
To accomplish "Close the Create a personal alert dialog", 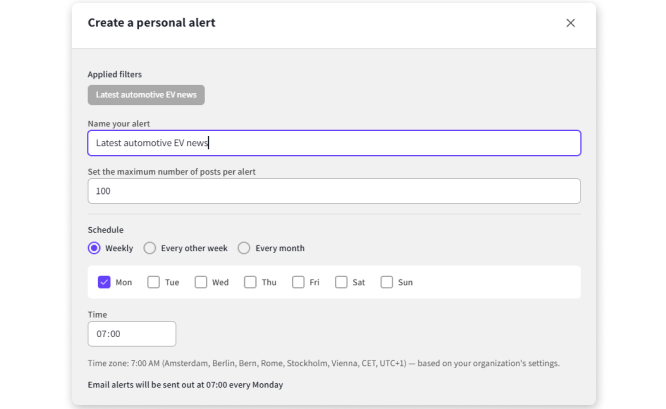I will [570, 23].
